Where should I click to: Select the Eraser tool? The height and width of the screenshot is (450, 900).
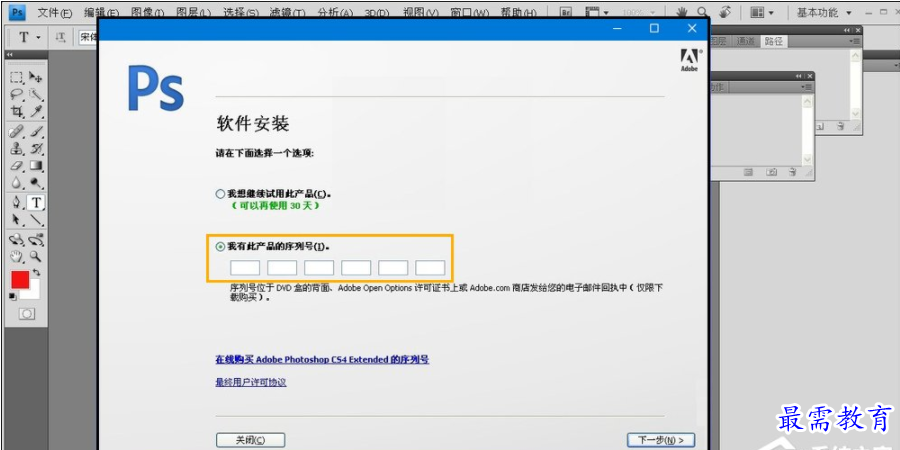pyautogui.click(x=17, y=166)
